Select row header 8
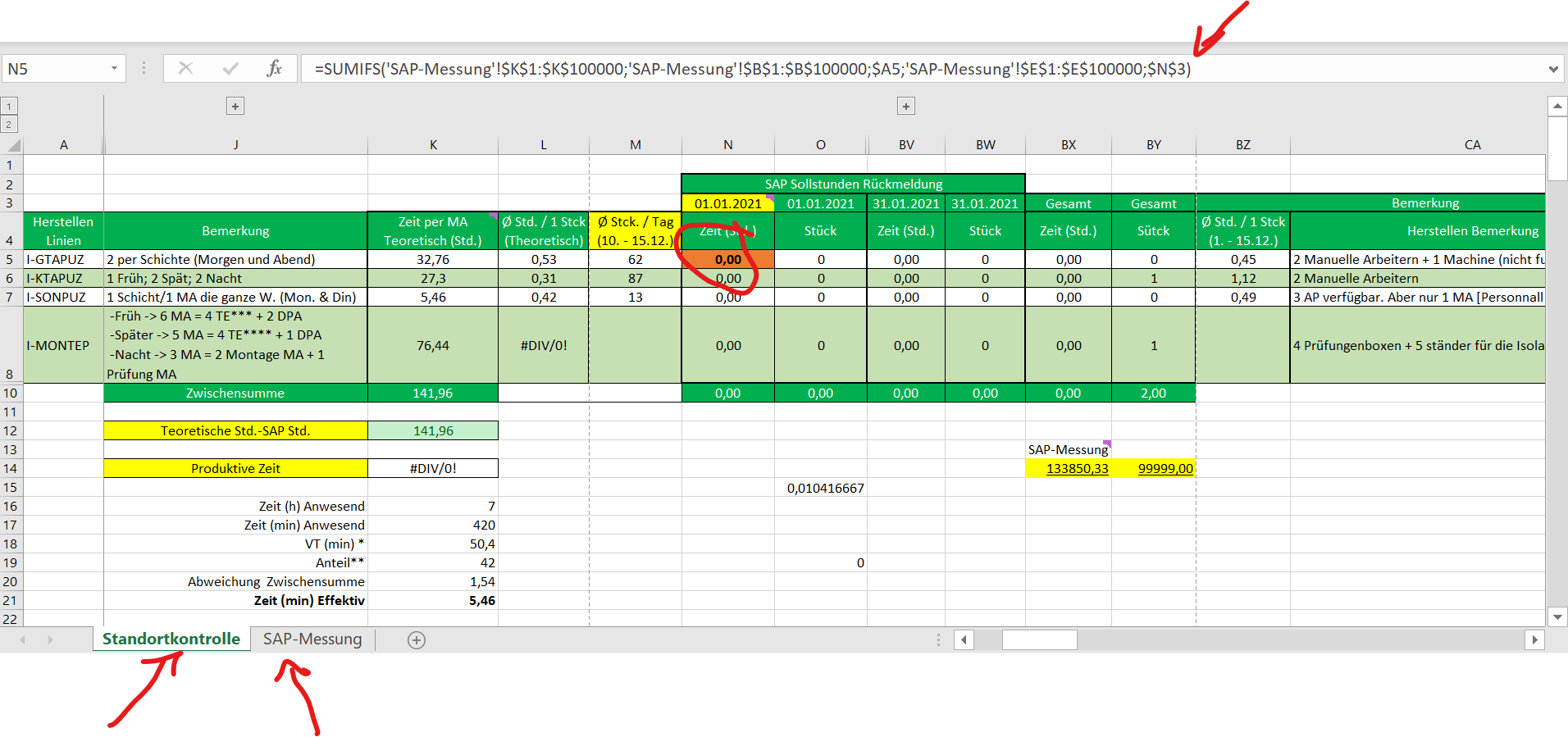This screenshot has height=737, width=1568. (x=10, y=345)
